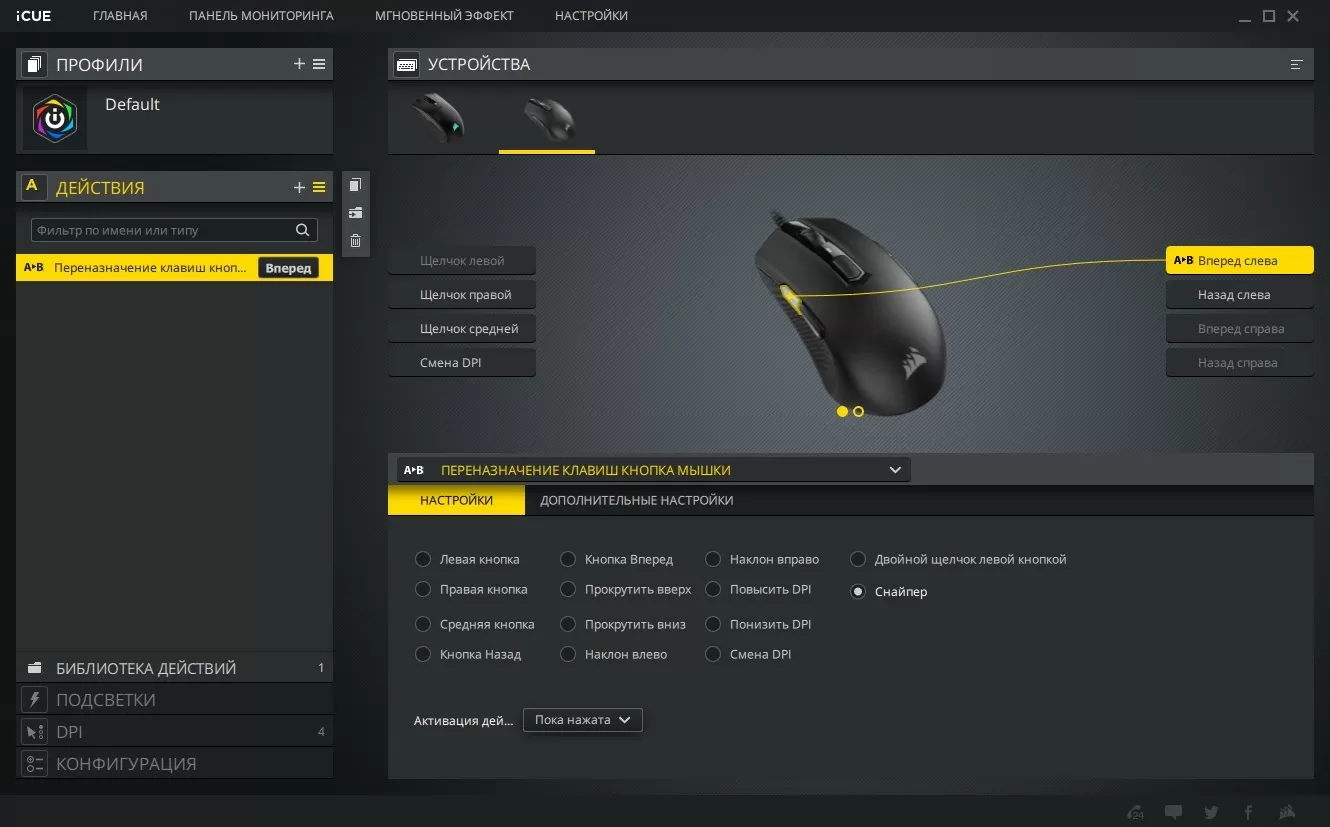Screen dimensions: 1330x827
Task: Click the Default profile iCUE icon
Action: [55, 118]
